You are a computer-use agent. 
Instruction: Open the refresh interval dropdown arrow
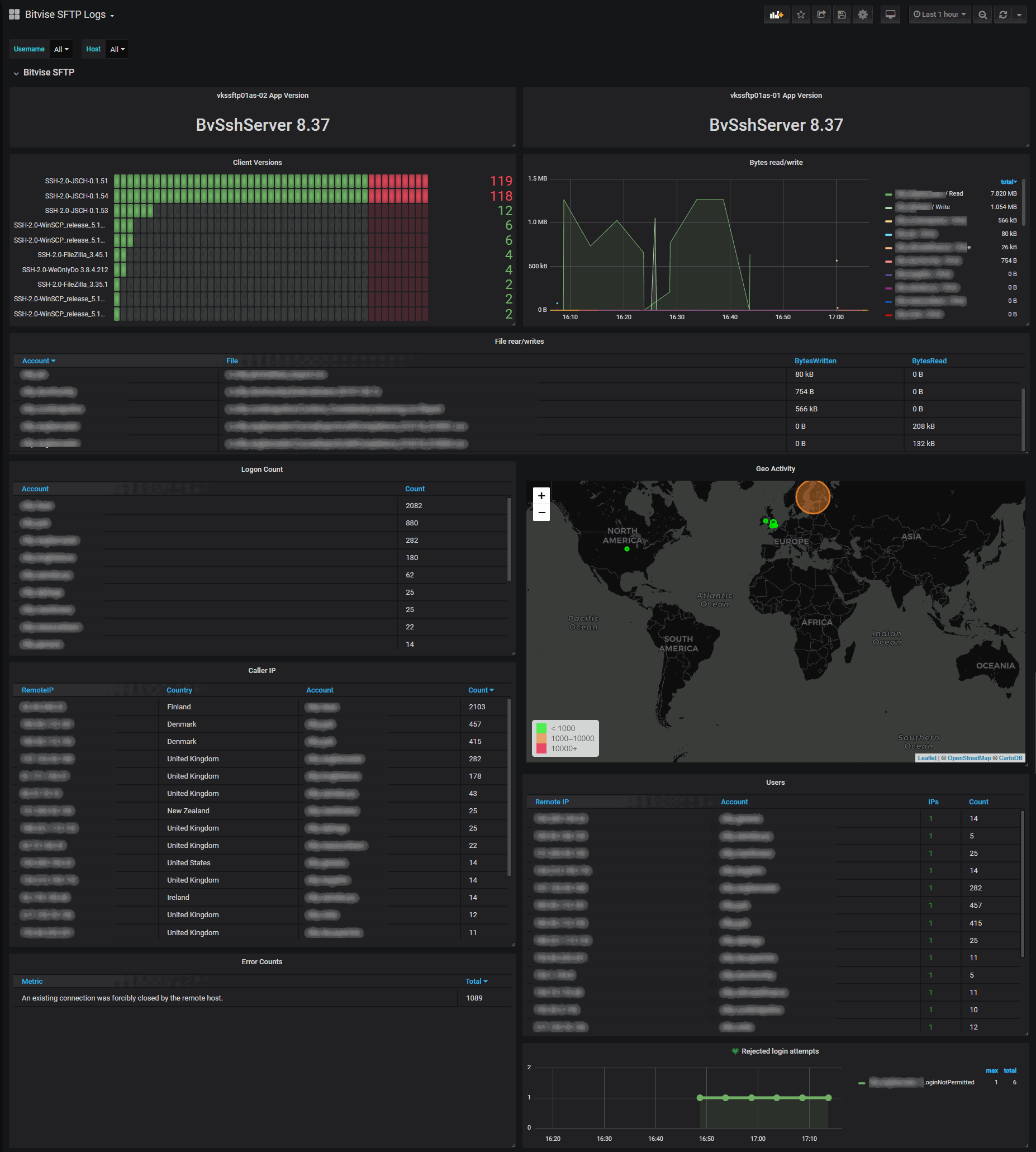pos(1019,15)
